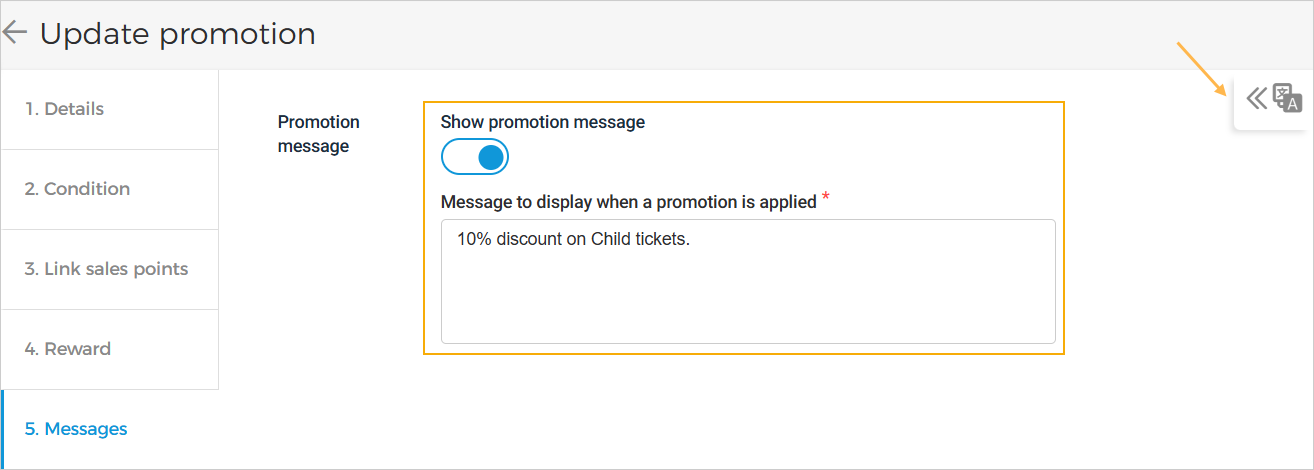This screenshot has height=470, width=1314.
Task: Click the red required asterisk
Action: [826, 198]
